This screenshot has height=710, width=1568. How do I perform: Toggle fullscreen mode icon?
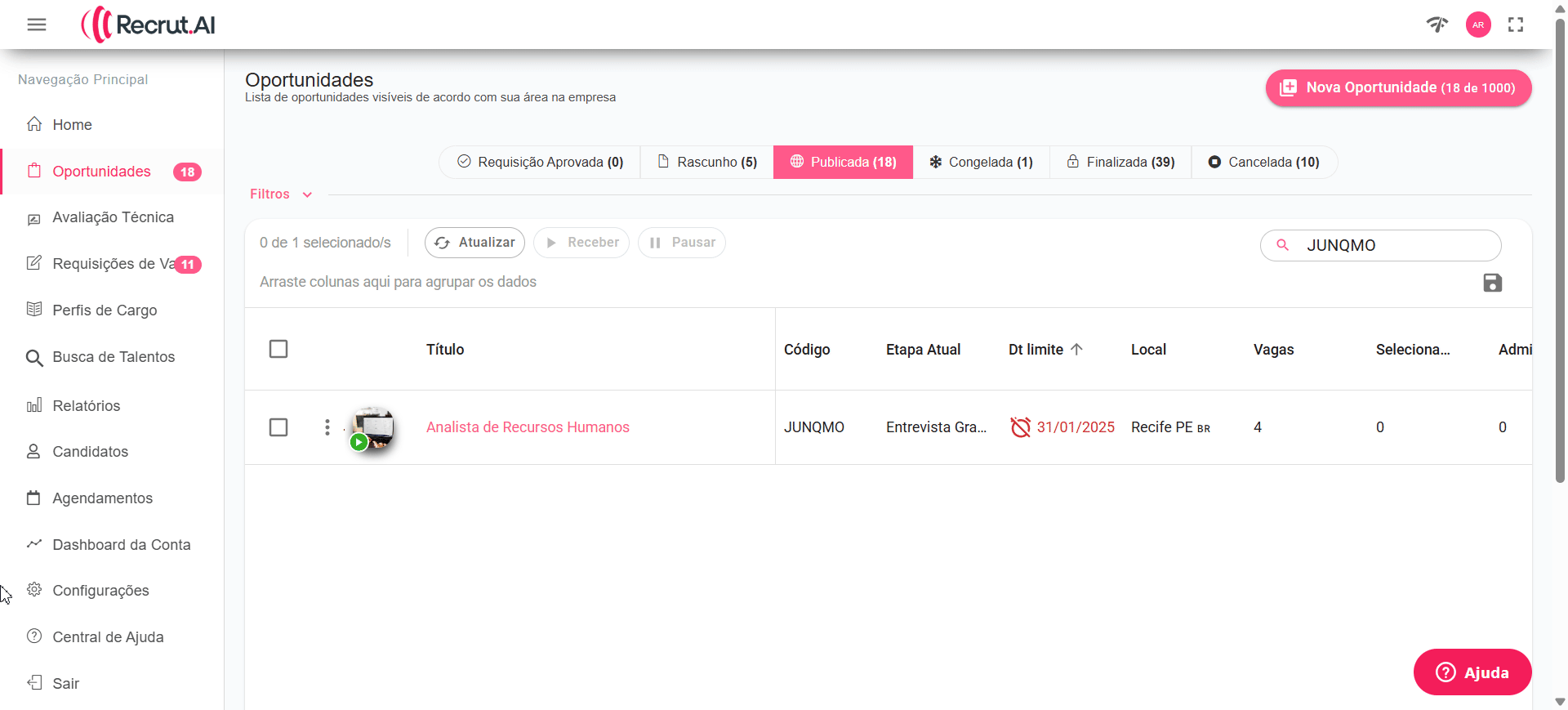[x=1516, y=25]
